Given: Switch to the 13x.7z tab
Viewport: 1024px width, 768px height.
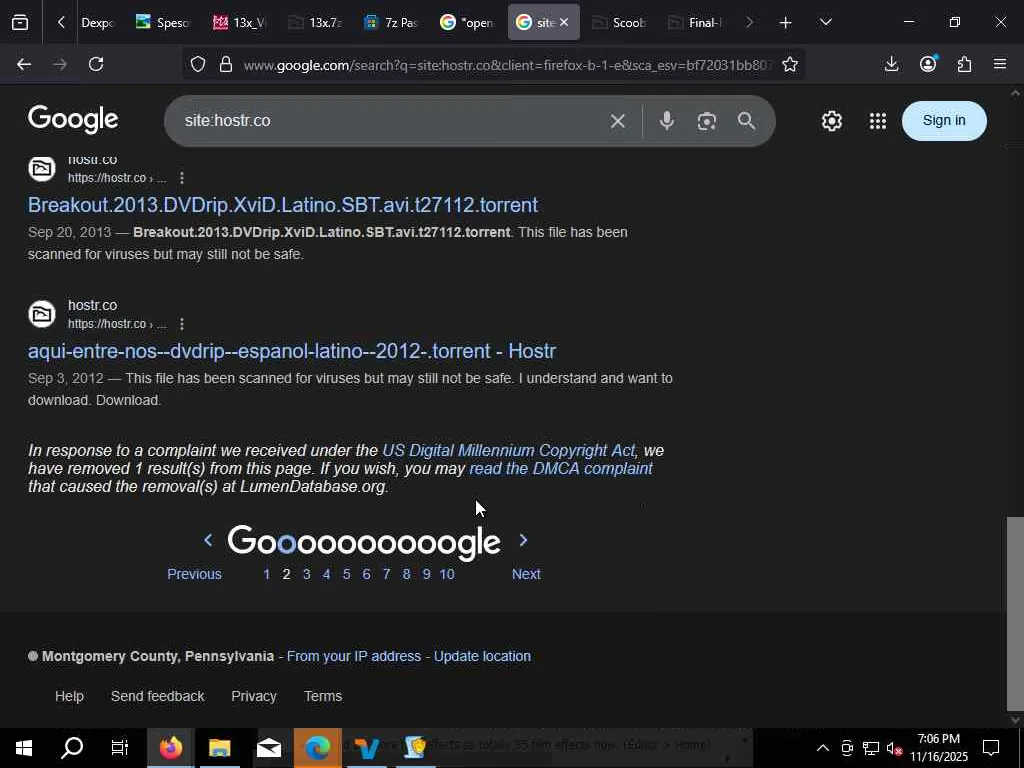Looking at the screenshot, I should coord(316,23).
